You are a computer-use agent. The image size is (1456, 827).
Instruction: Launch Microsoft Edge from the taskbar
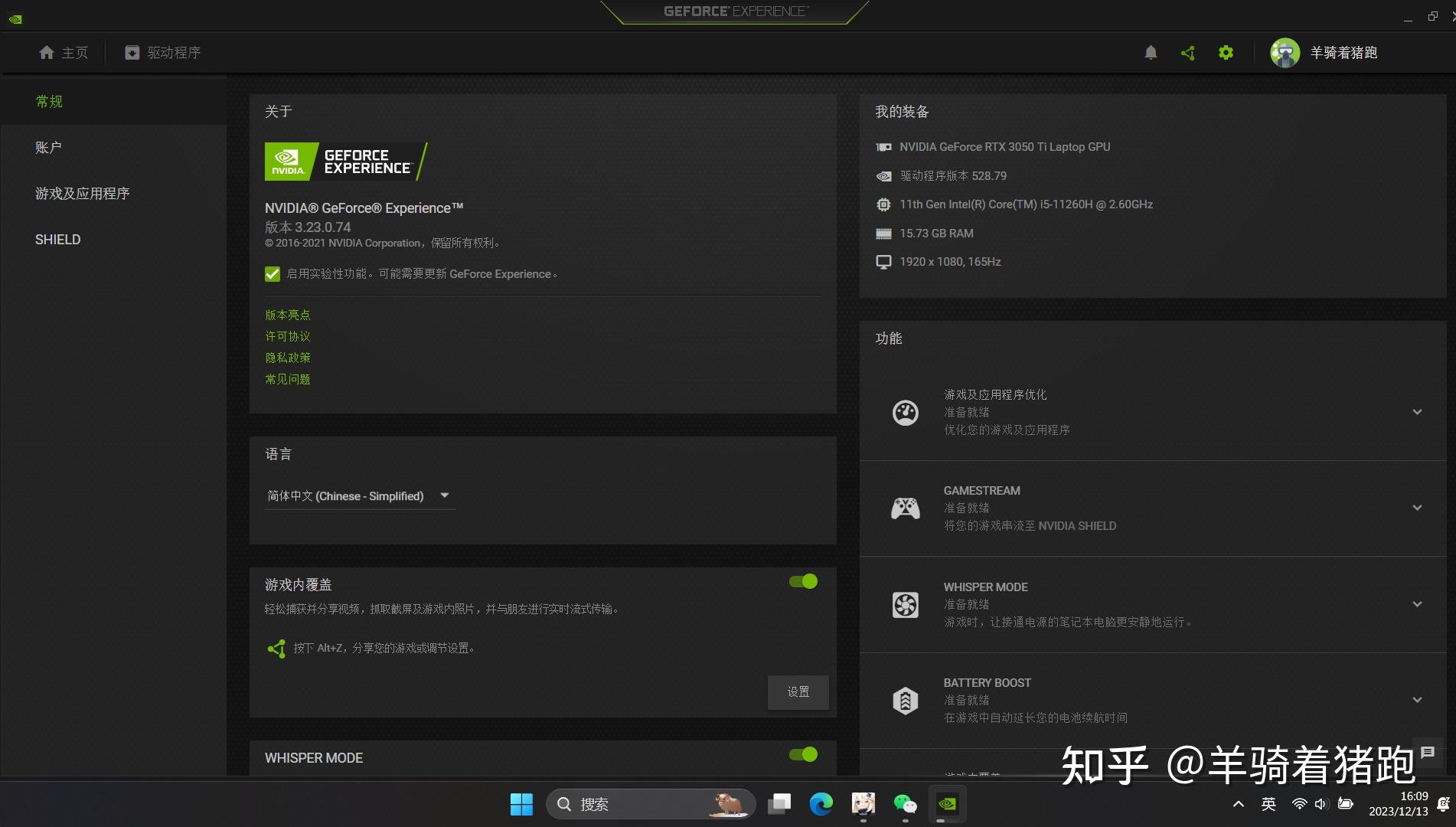click(821, 804)
